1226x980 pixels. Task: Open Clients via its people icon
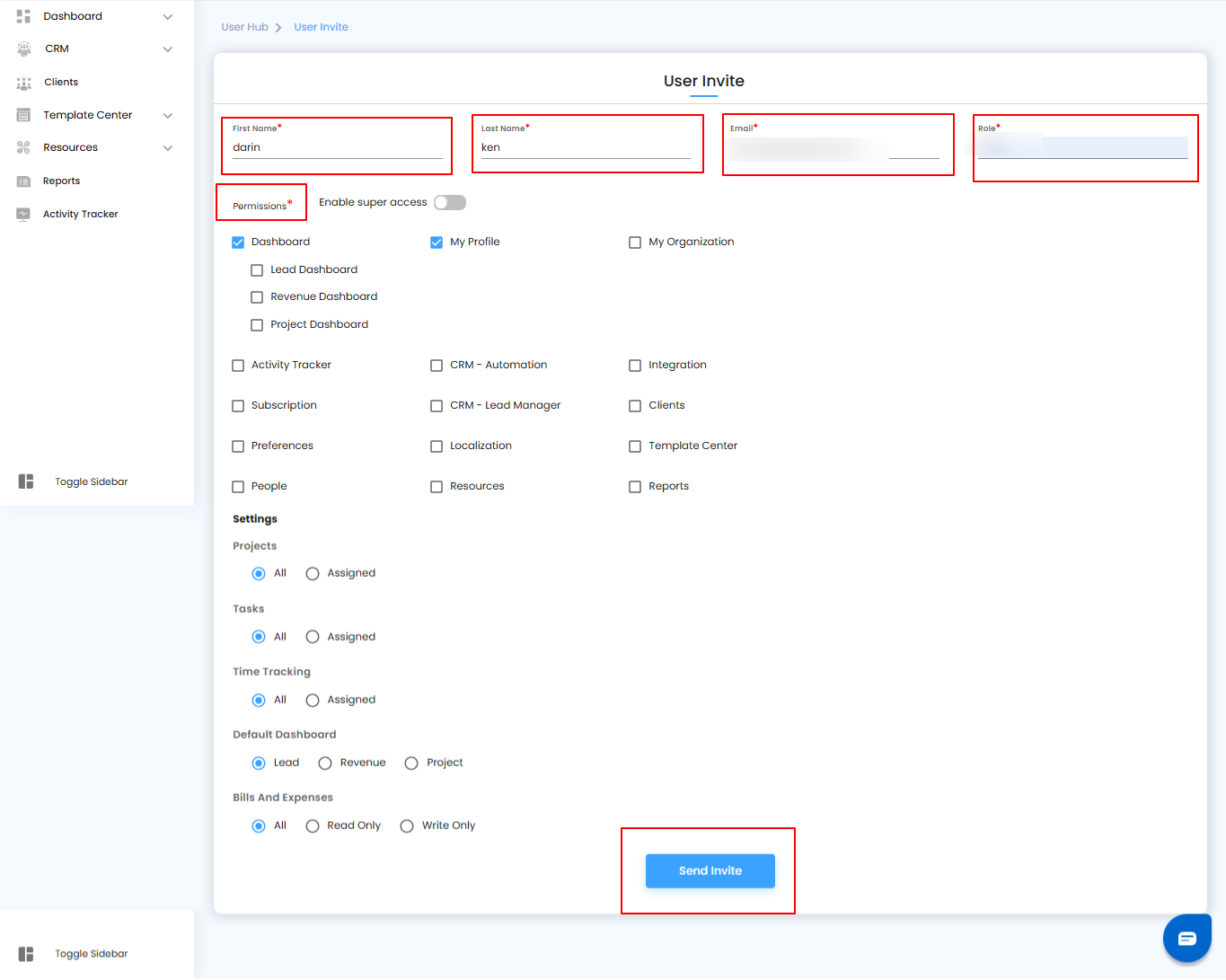tap(24, 83)
